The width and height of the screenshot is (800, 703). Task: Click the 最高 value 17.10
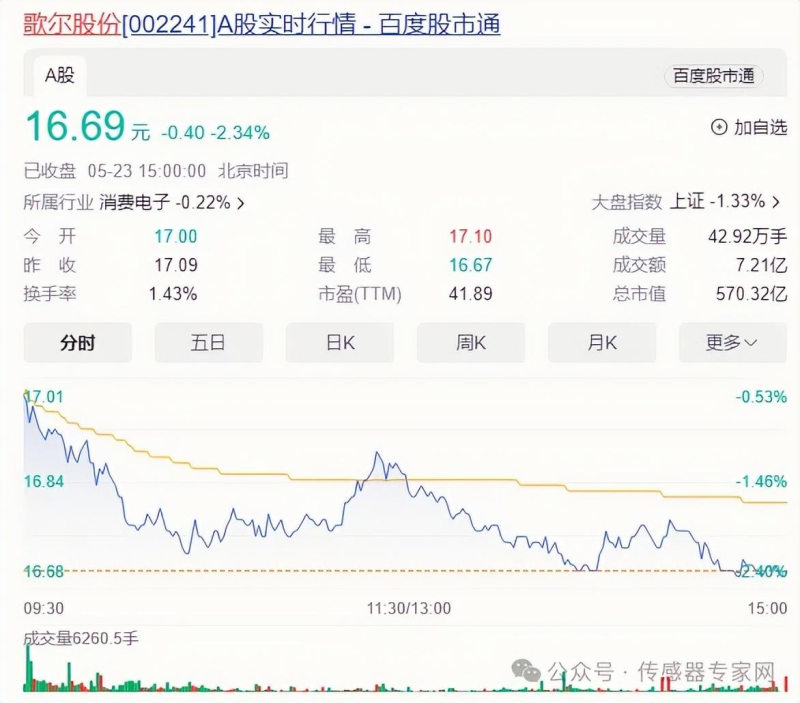point(470,236)
